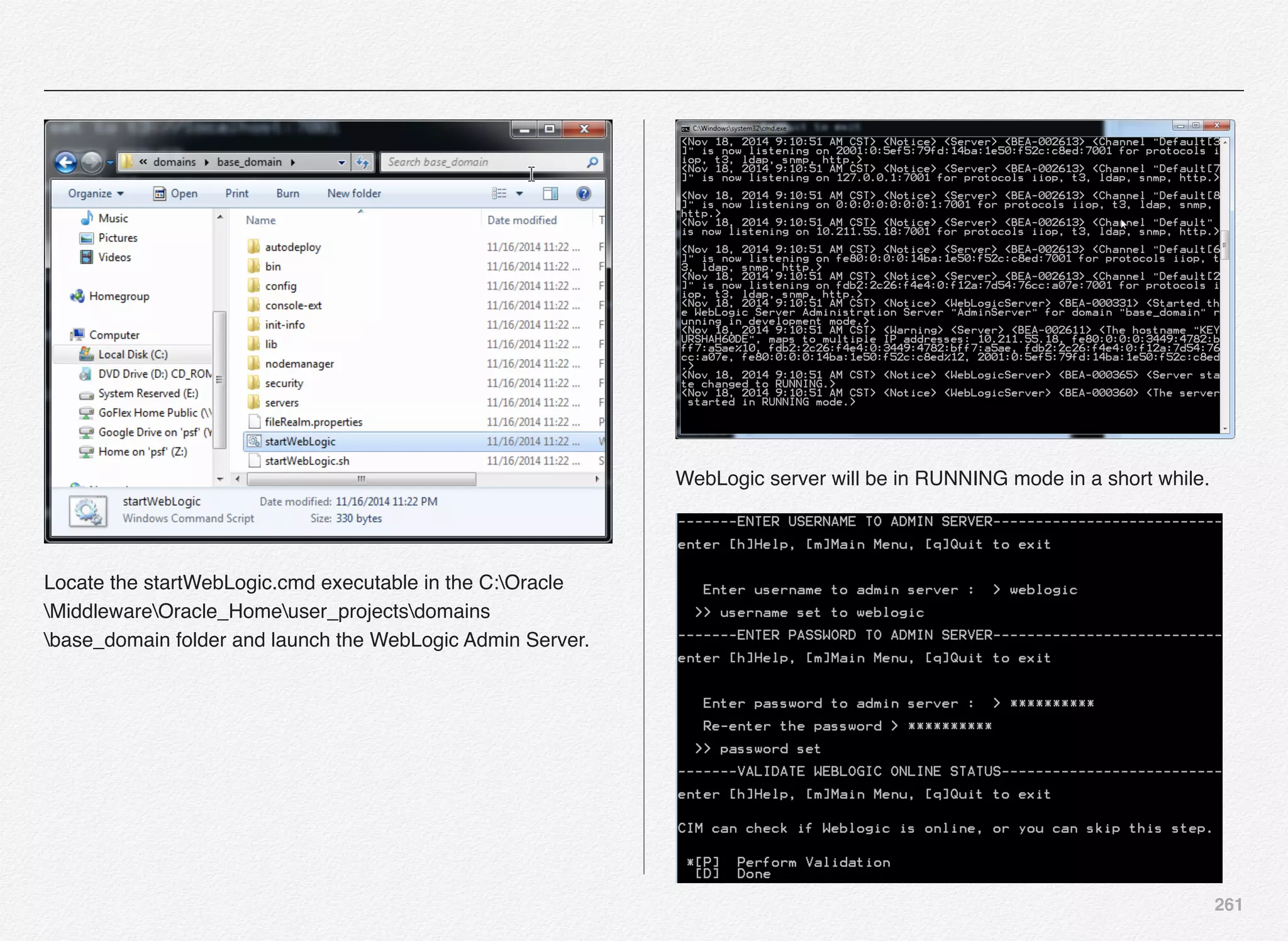
Task: Select GoFlex Home Public network drive
Action: coord(145,413)
